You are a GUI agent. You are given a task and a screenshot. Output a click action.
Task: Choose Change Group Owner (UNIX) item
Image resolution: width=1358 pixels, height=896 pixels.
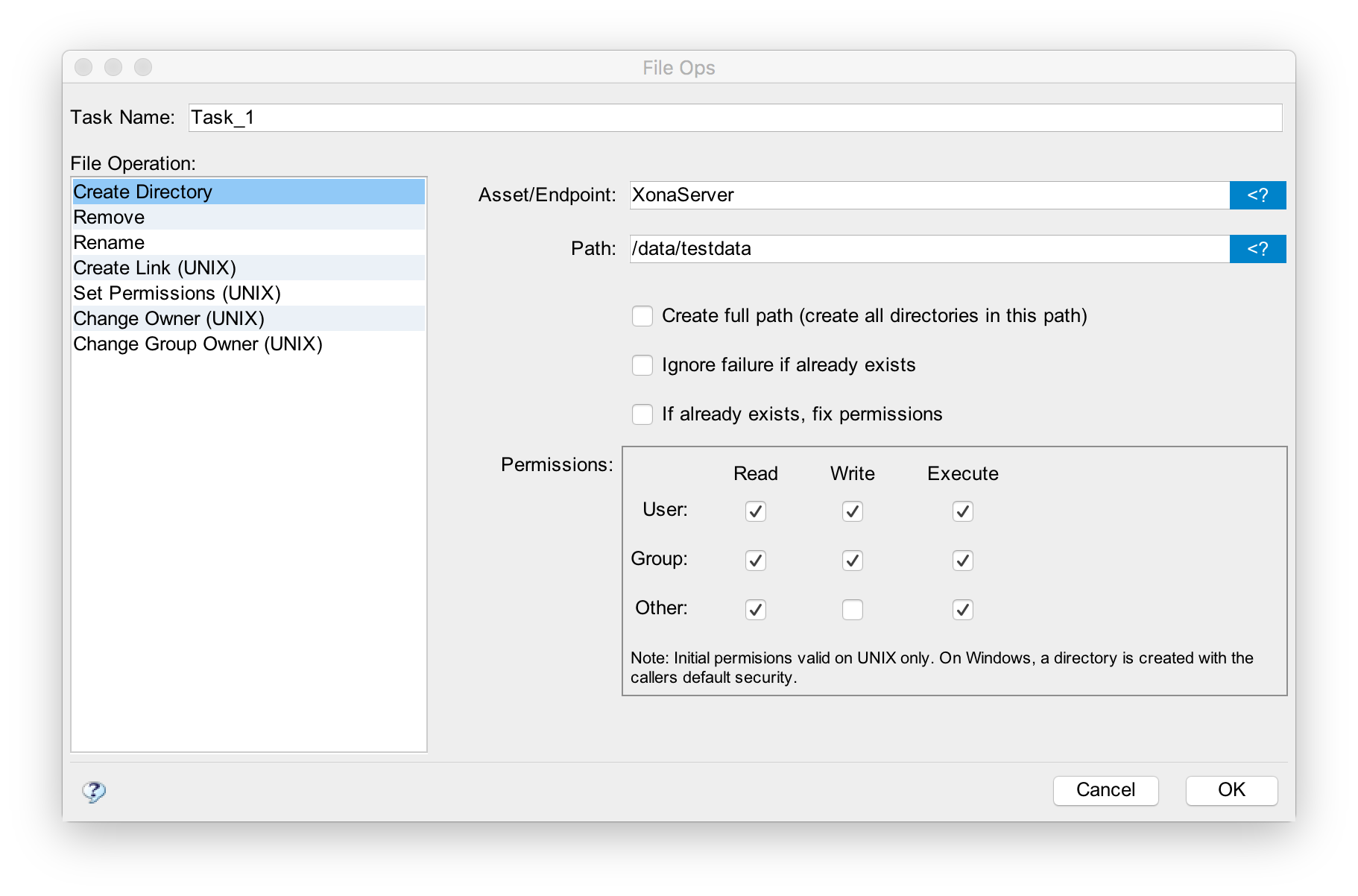point(198,344)
